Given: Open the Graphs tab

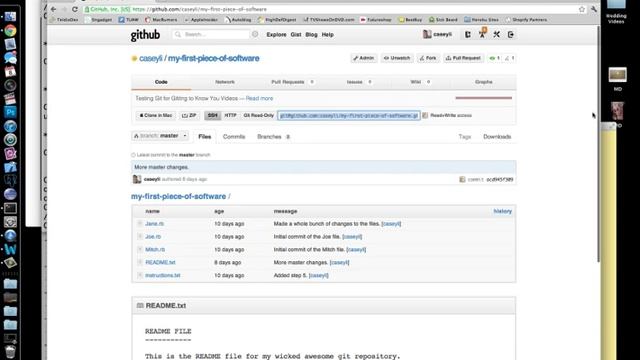Looking at the screenshot, I should click(x=484, y=82).
